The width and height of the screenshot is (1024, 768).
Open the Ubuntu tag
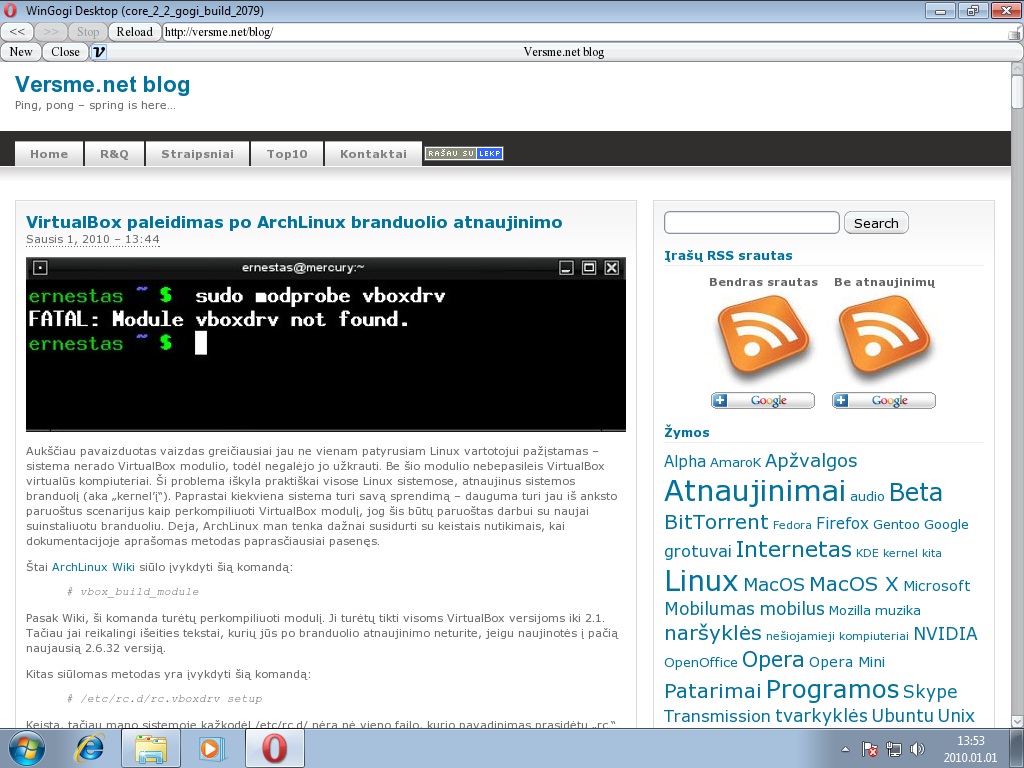(902, 716)
